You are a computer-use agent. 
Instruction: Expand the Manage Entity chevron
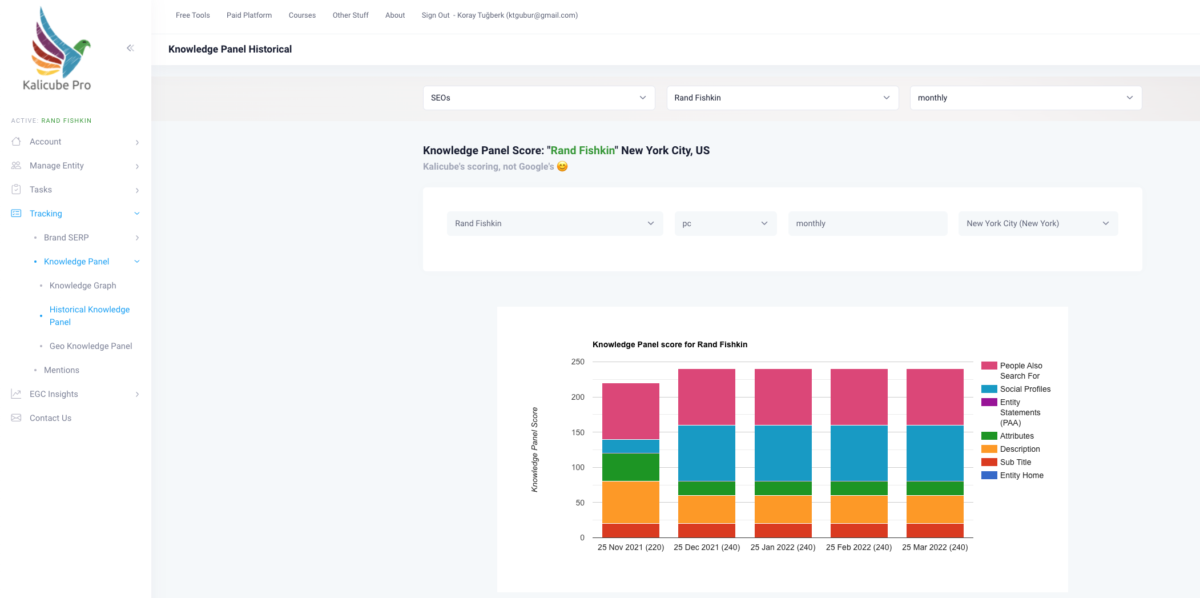coord(137,166)
